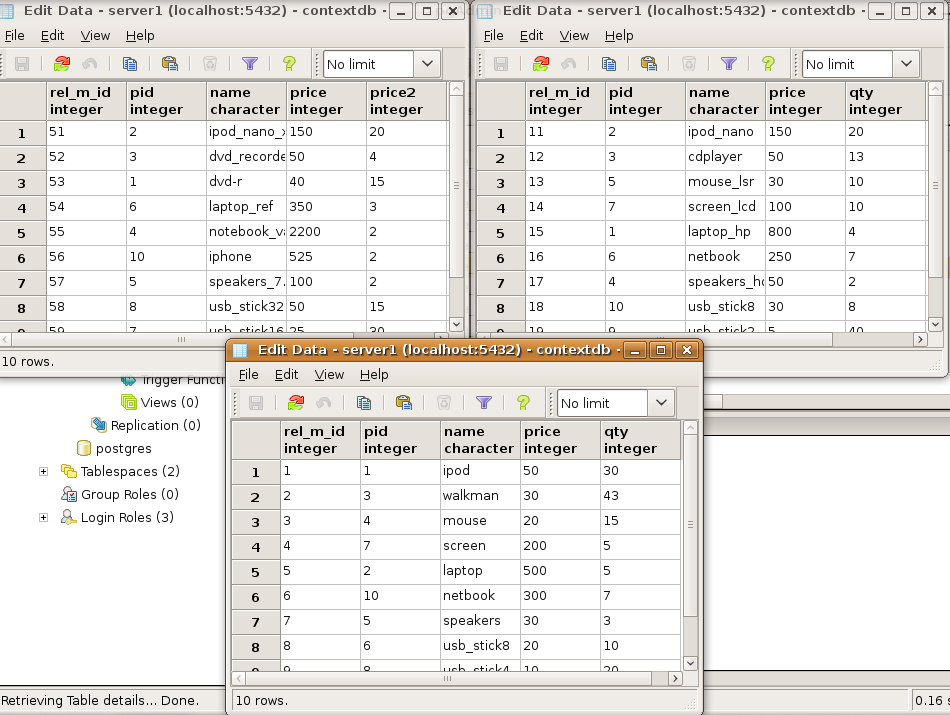The width and height of the screenshot is (950, 715).
Task: Open No limit dropdown in top-left window
Action: [428, 64]
